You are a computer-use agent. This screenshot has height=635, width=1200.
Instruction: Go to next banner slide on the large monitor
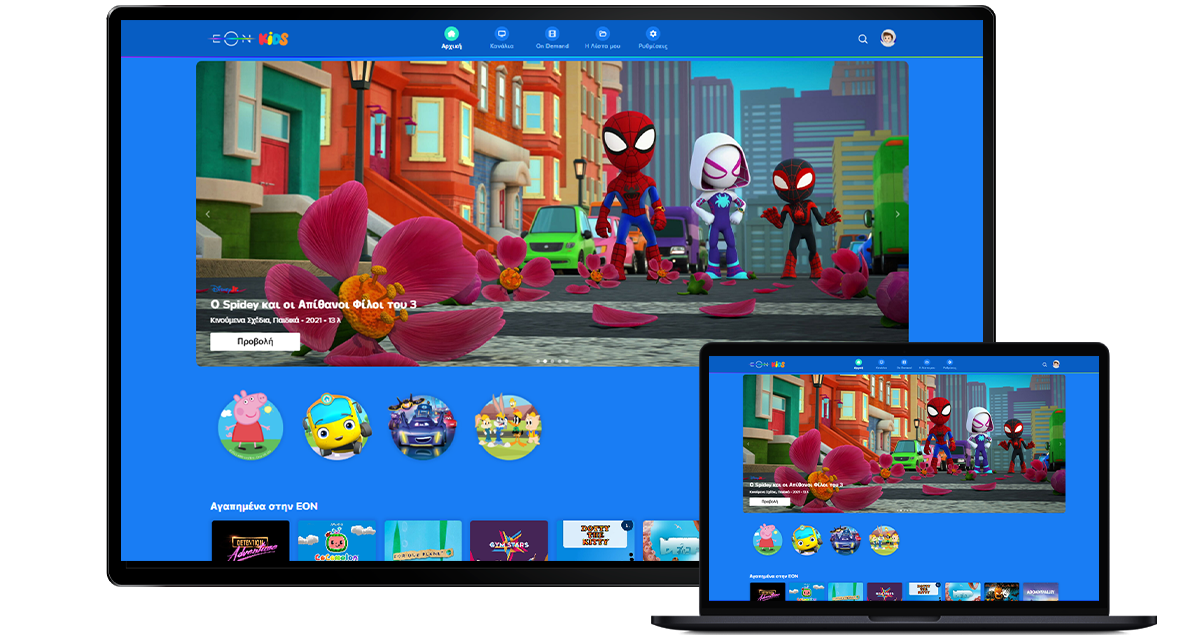[x=897, y=214]
